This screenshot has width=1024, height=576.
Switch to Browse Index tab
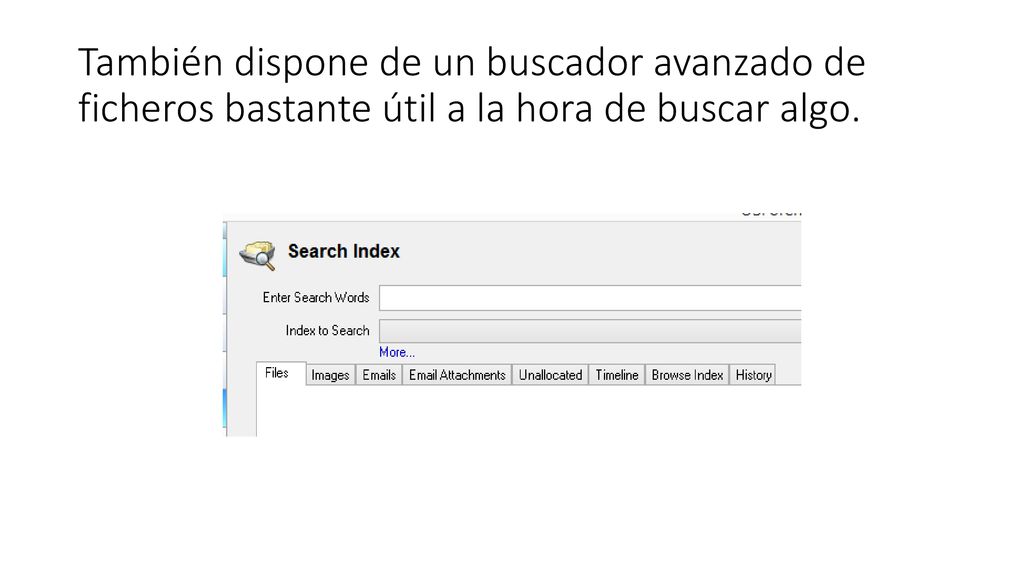[687, 375]
